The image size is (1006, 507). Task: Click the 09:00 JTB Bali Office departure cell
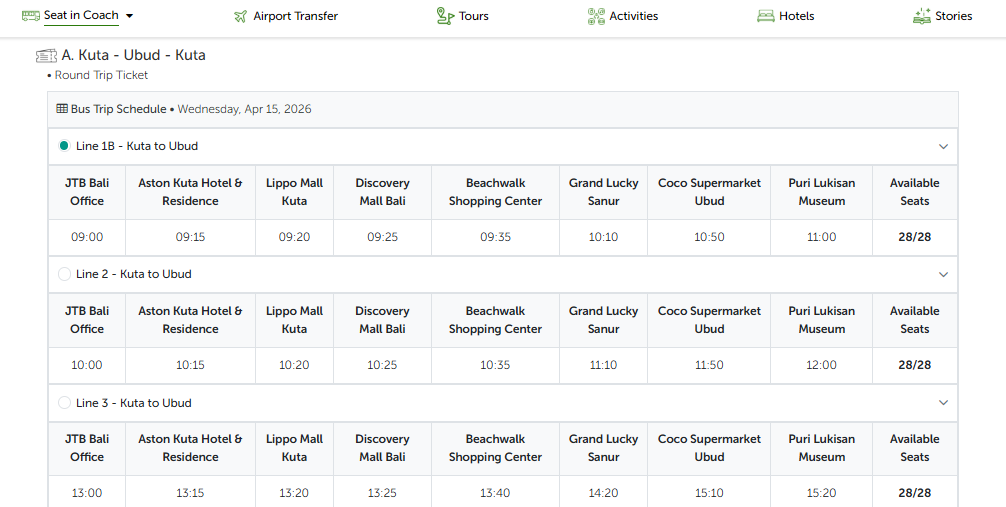(87, 237)
